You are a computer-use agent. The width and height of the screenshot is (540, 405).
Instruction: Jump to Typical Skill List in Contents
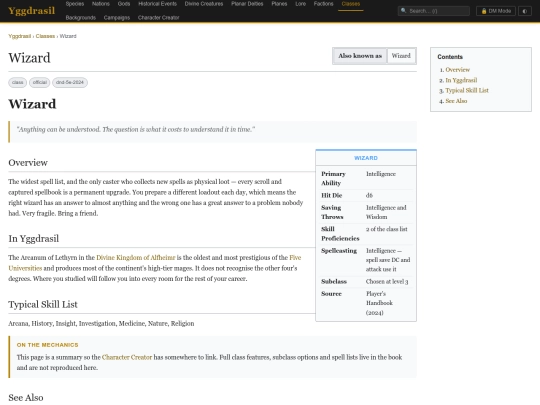pos(467,91)
